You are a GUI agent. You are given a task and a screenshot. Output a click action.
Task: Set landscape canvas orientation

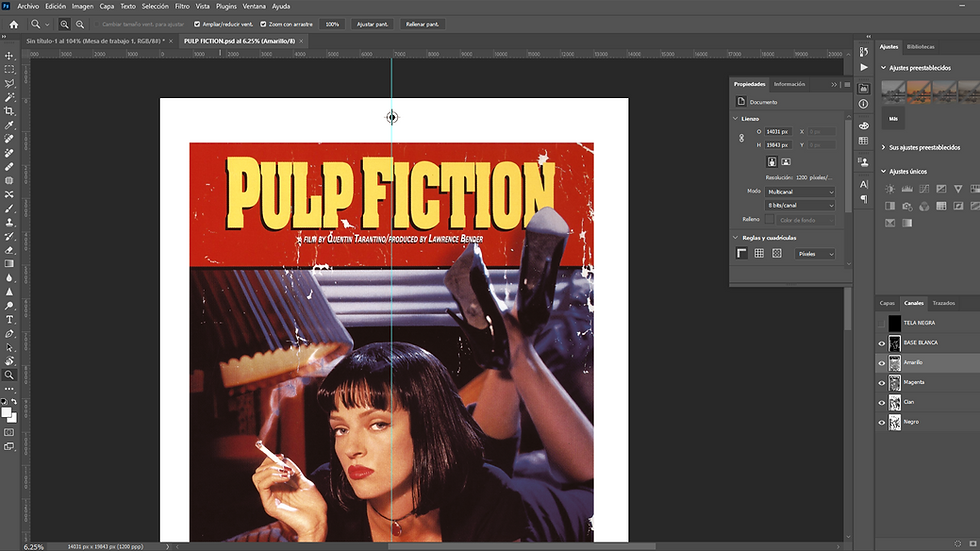786,162
